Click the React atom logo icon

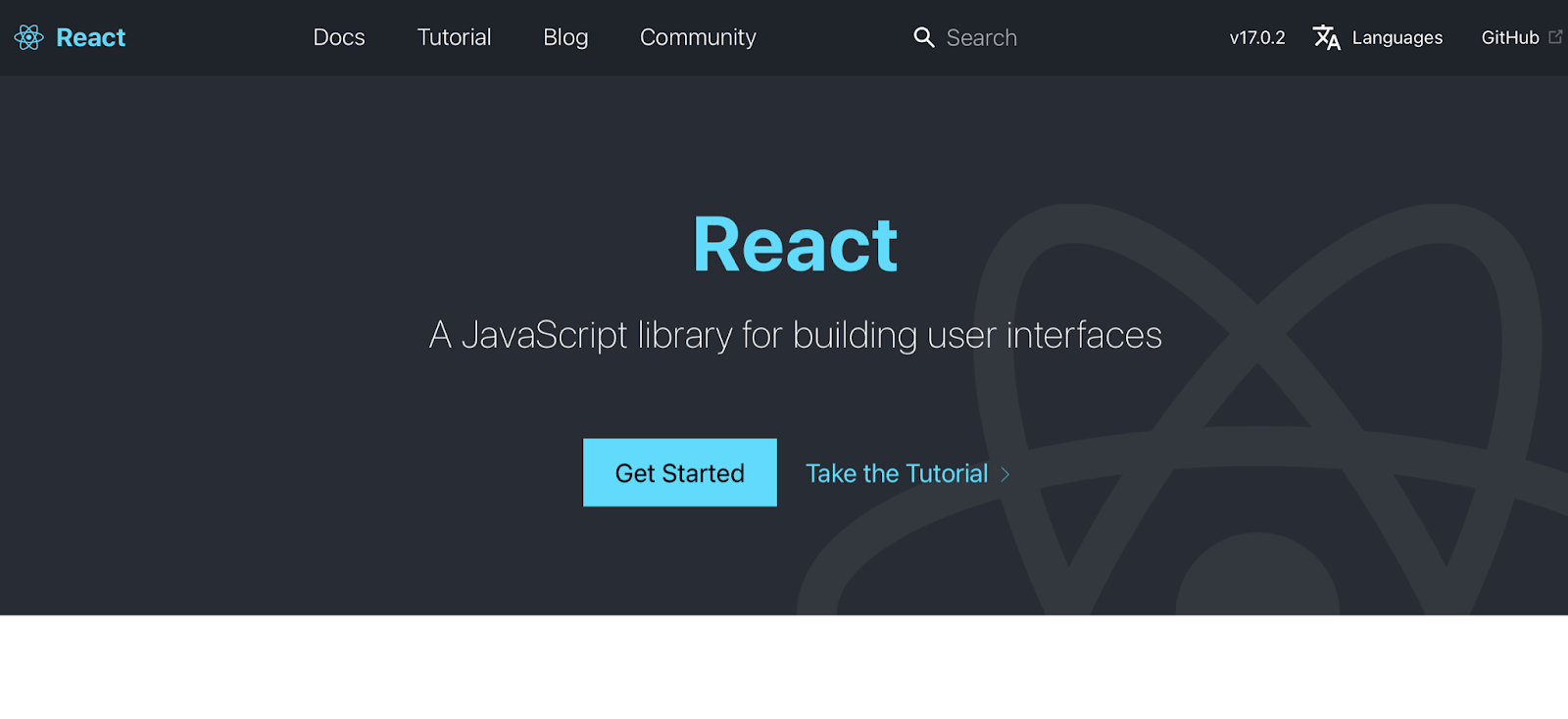click(x=29, y=37)
